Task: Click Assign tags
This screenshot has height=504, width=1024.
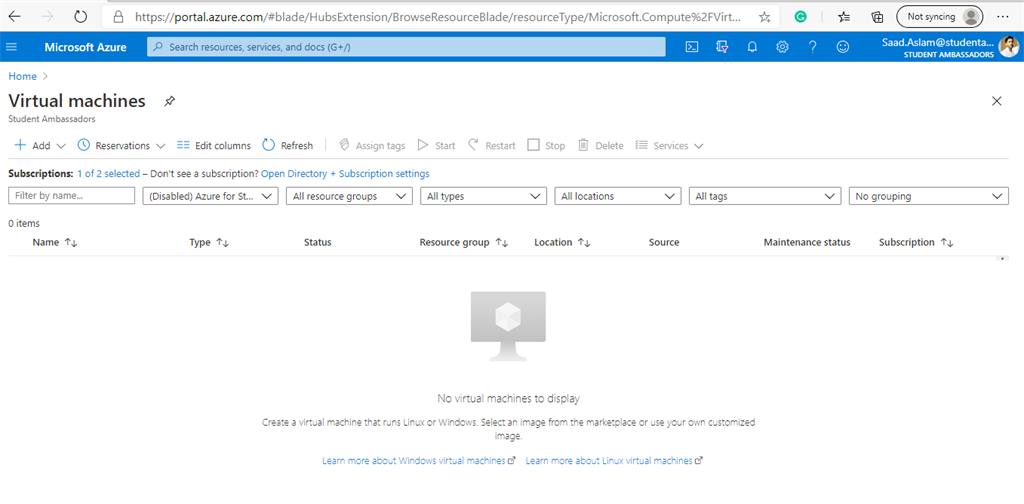Action: click(x=372, y=146)
